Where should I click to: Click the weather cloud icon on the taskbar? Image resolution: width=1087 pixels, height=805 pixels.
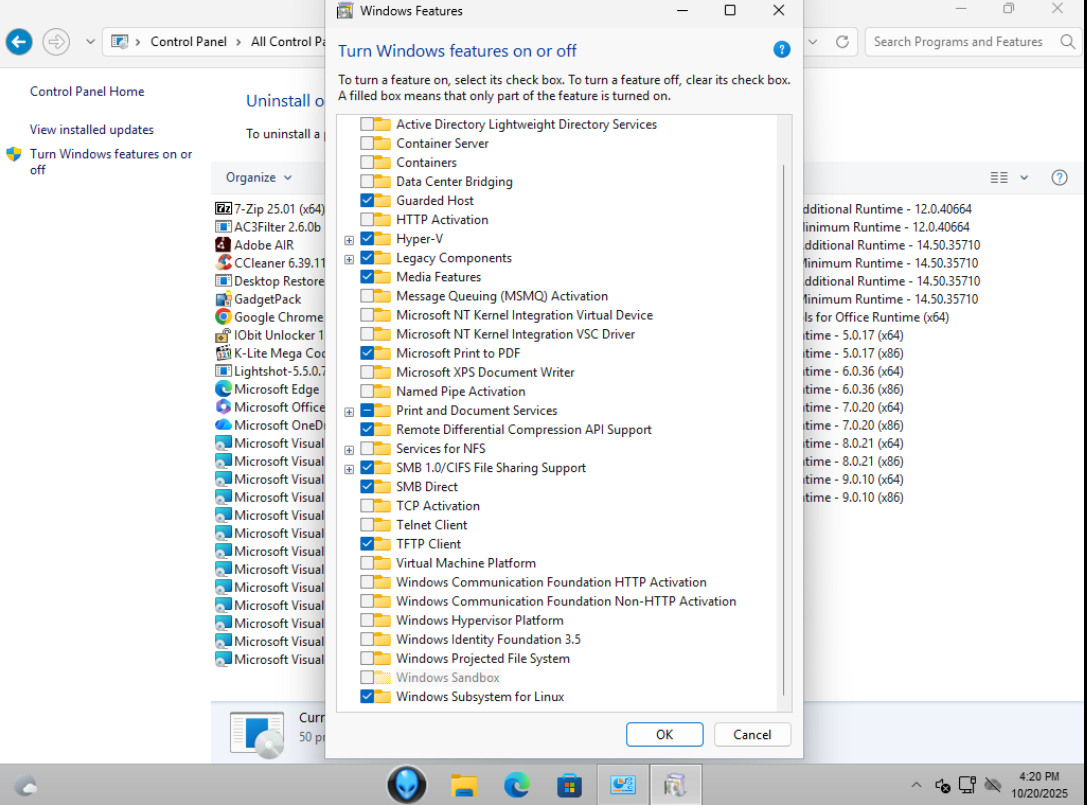[x=26, y=786]
